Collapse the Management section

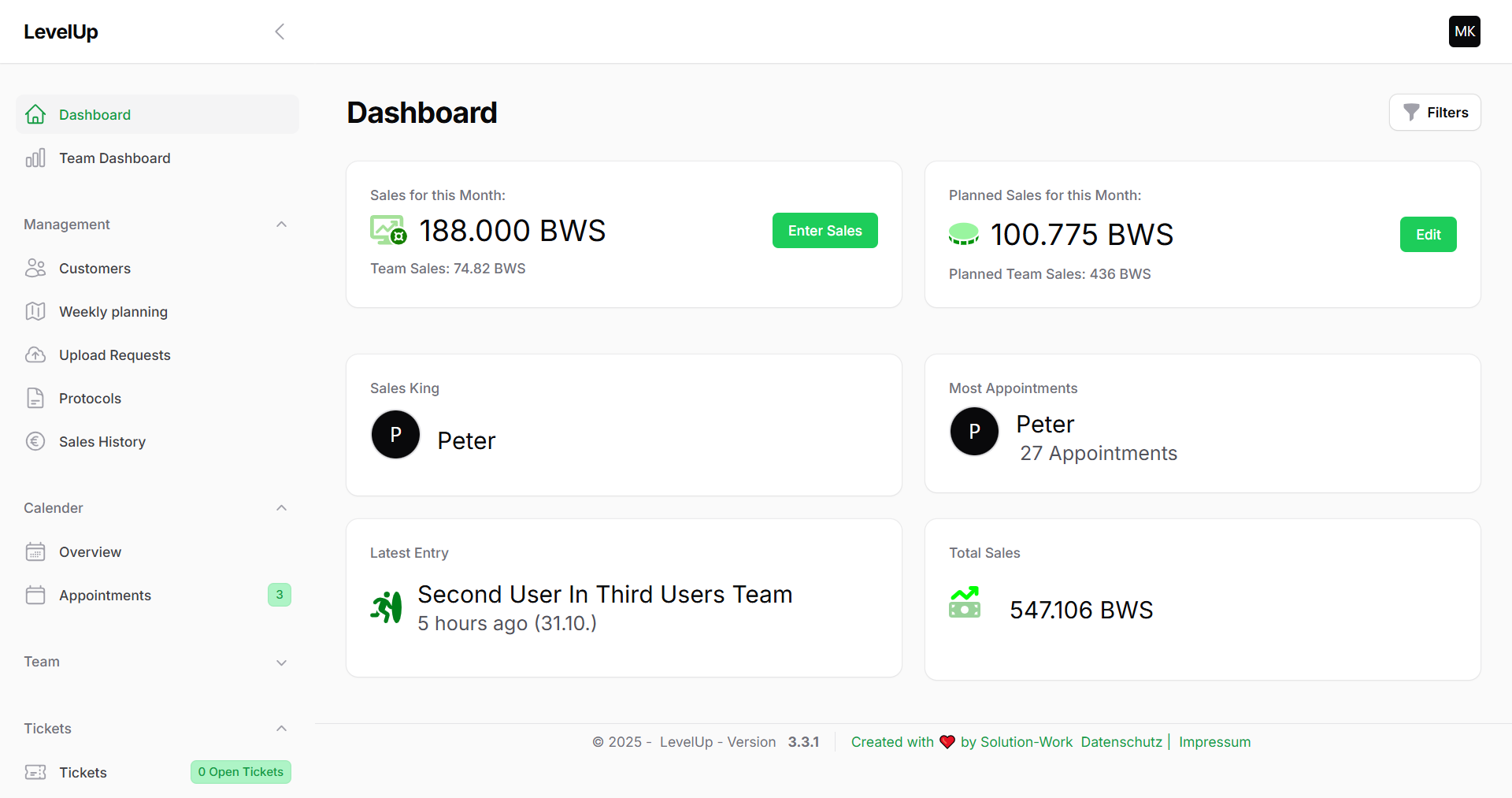click(x=281, y=225)
